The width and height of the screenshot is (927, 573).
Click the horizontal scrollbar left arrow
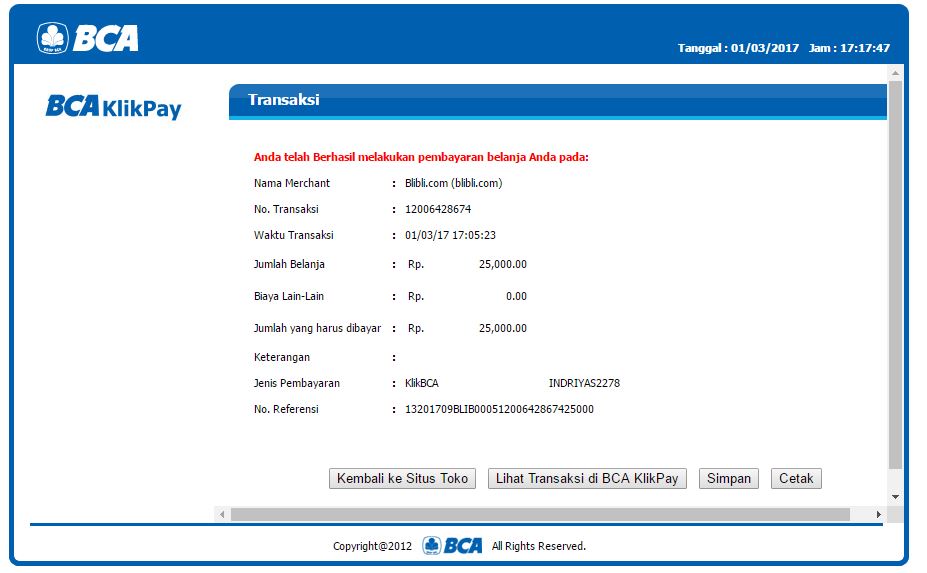pos(222,514)
